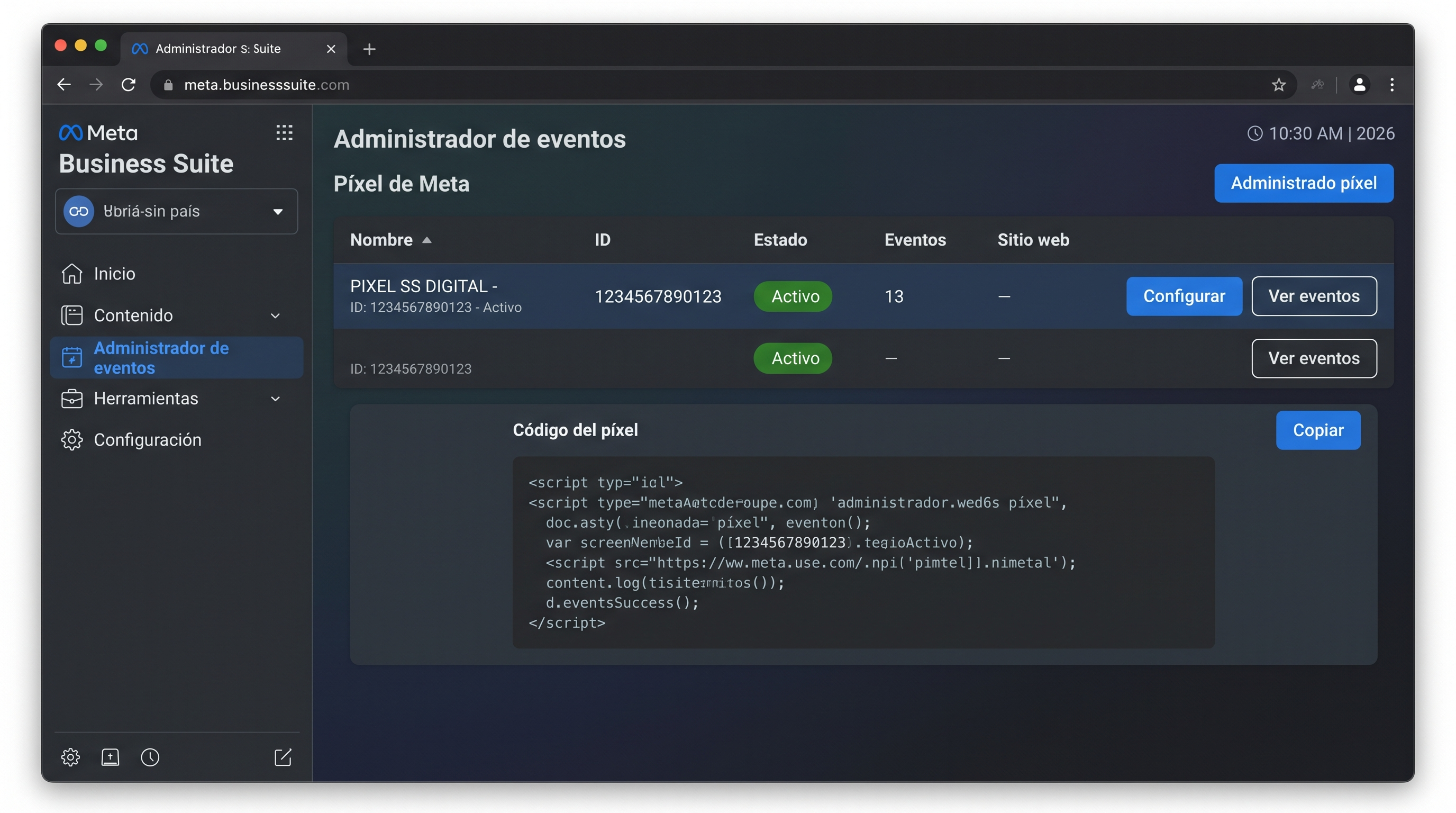
Task: Copy the pixel code with Copiar
Action: point(1317,430)
